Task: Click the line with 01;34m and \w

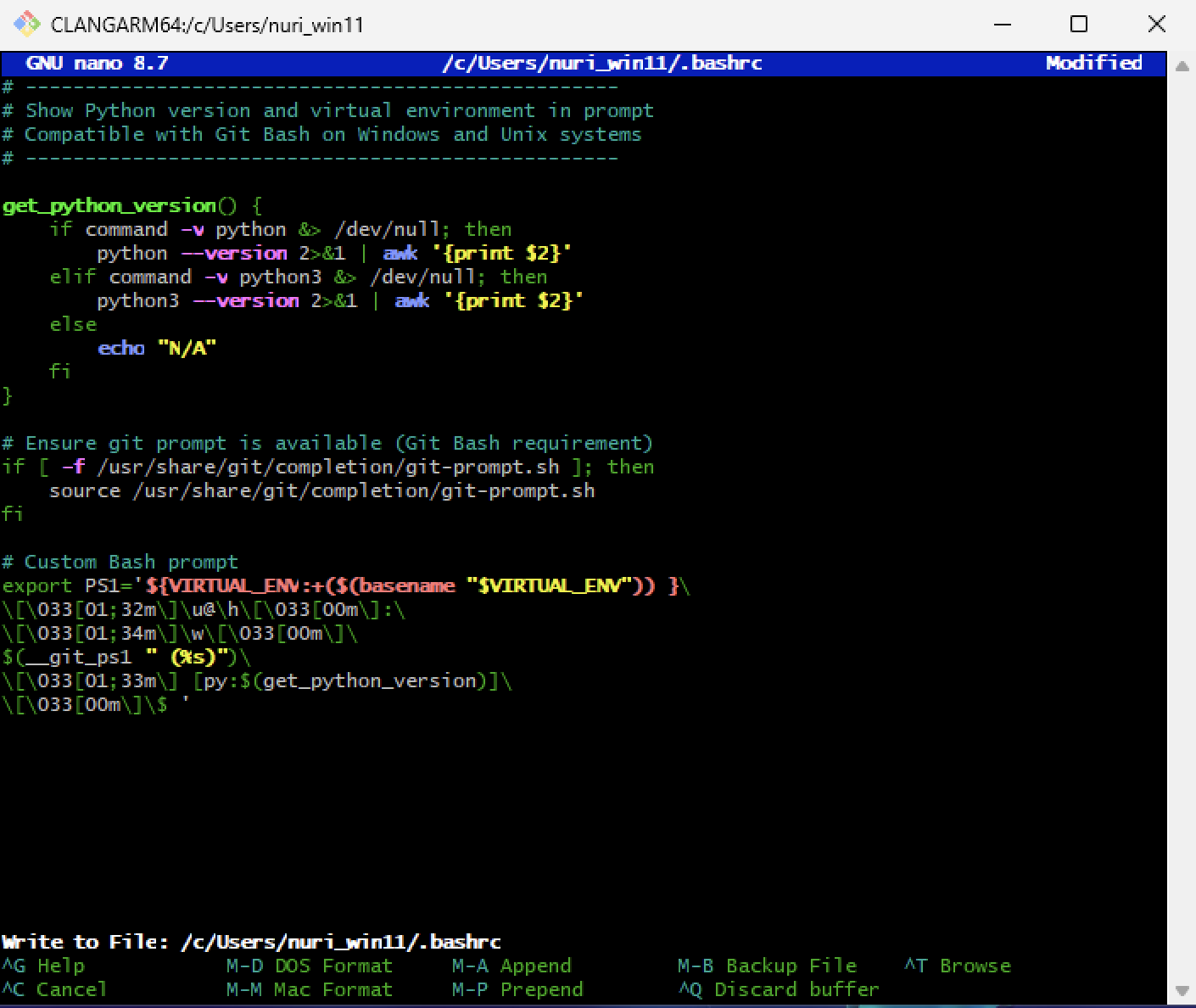Action: [180, 633]
